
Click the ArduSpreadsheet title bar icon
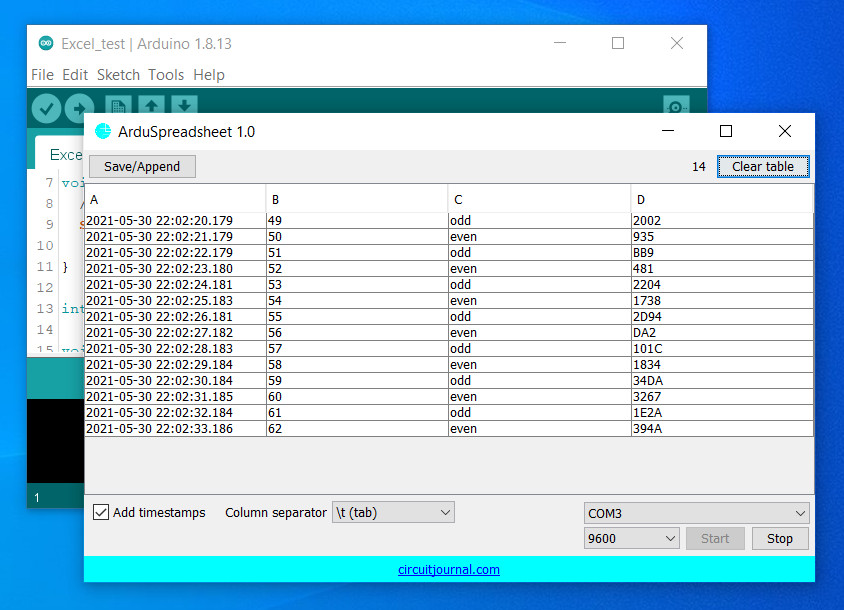point(103,132)
